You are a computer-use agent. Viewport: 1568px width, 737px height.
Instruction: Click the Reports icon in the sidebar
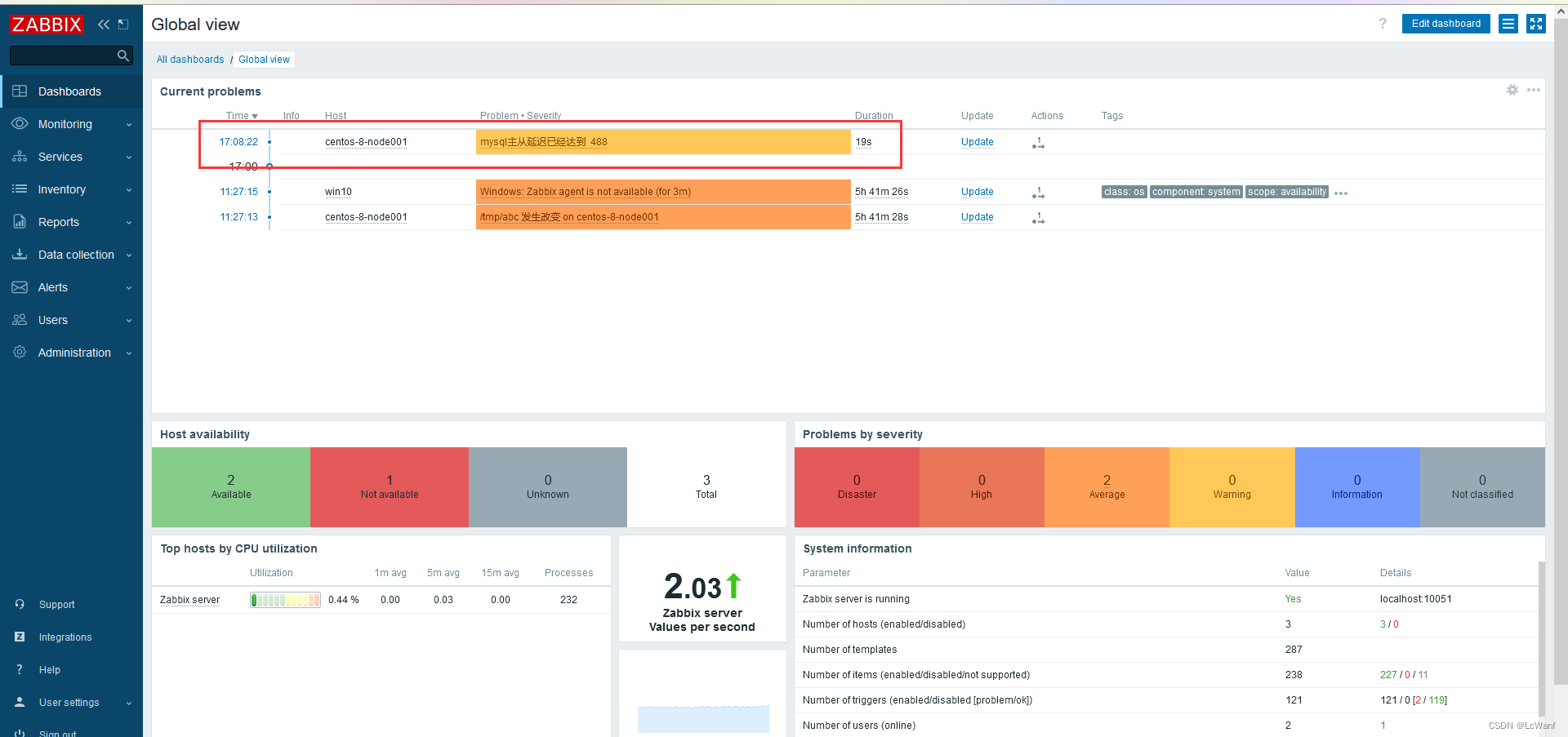(20, 222)
